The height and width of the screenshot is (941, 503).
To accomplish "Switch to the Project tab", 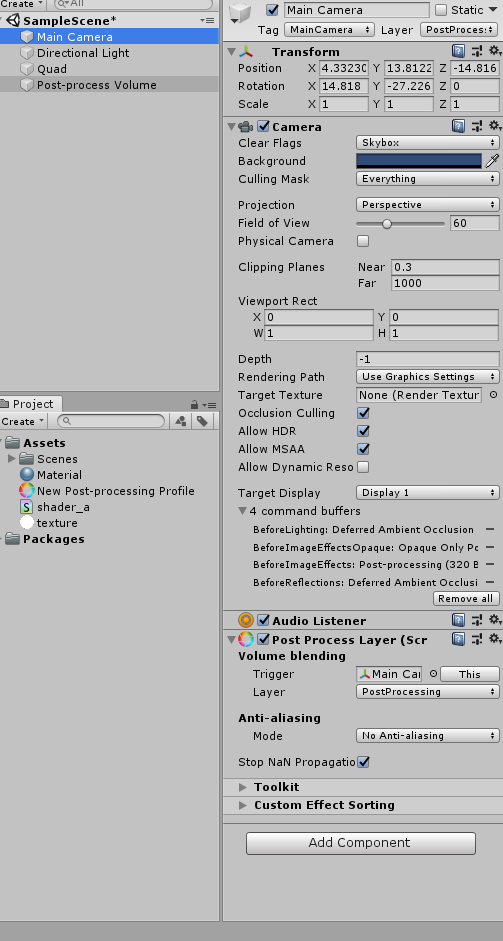I will coord(29,404).
